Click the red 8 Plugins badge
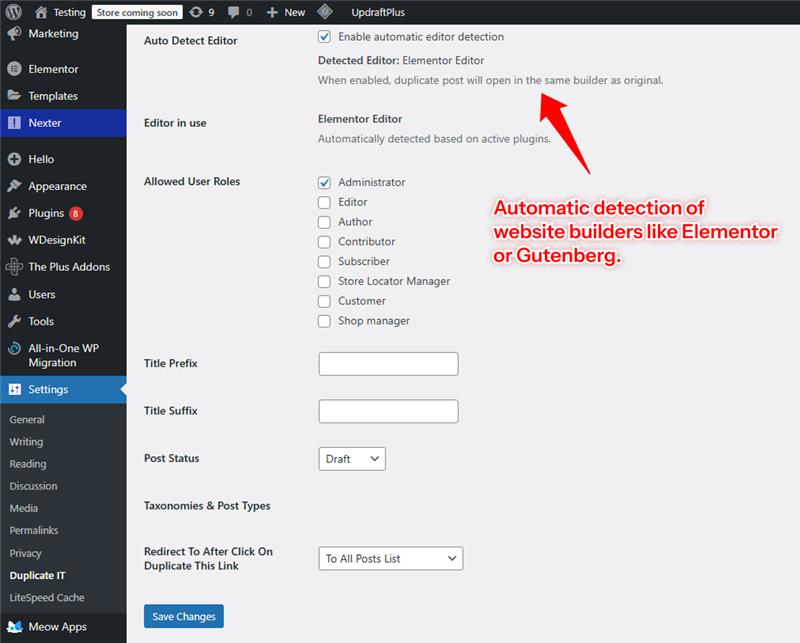Image resolution: width=800 pixels, height=643 pixels. click(x=76, y=213)
